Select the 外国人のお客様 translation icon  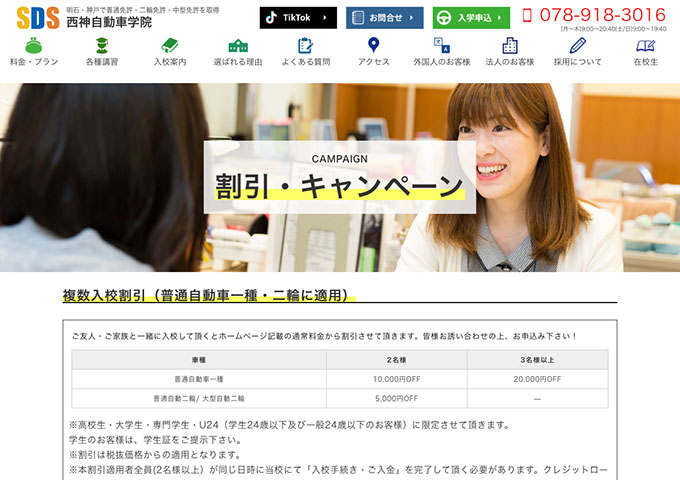(442, 45)
